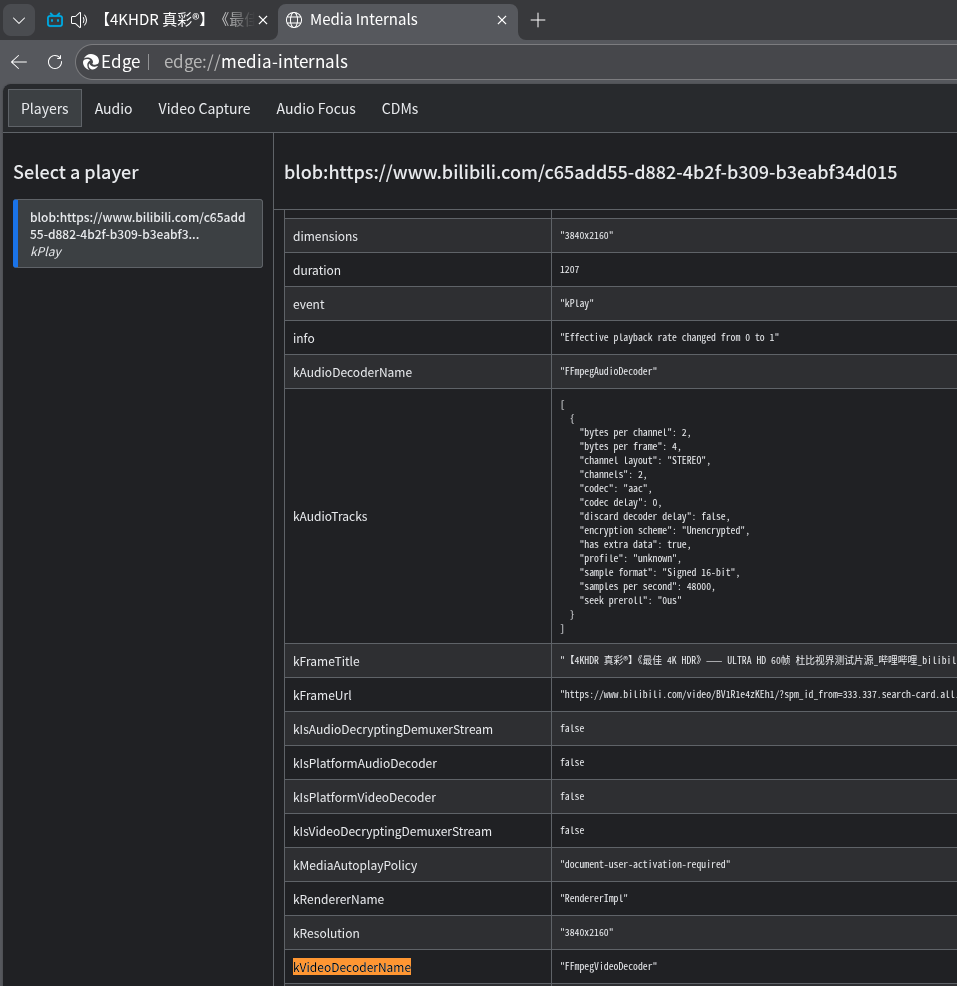Reload the page with refresh icon
The image size is (957, 986).
(x=55, y=62)
